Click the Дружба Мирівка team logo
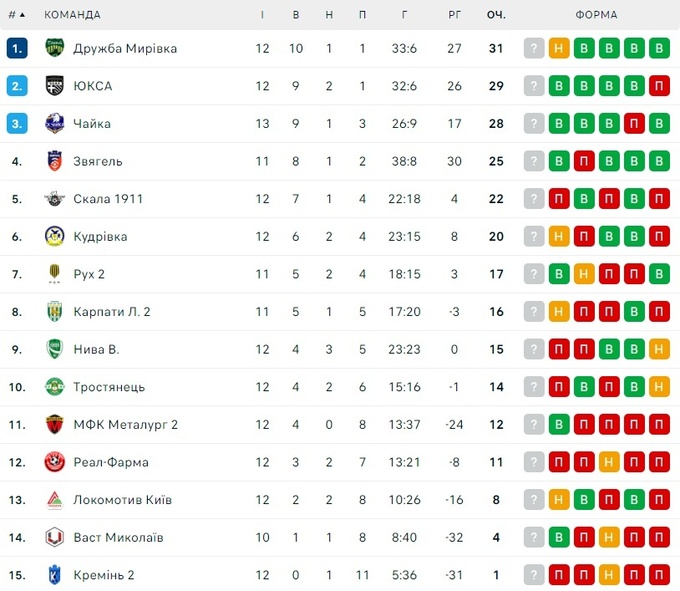This screenshot has width=680, height=591. tap(55, 48)
